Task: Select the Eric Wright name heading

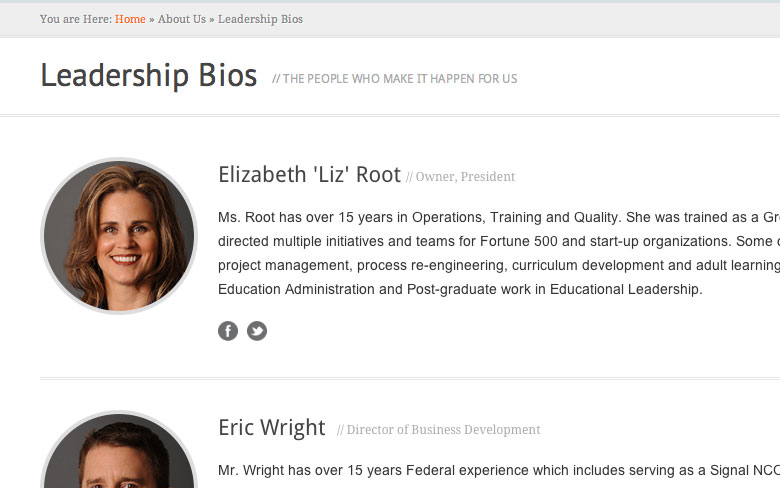Action: pos(272,427)
